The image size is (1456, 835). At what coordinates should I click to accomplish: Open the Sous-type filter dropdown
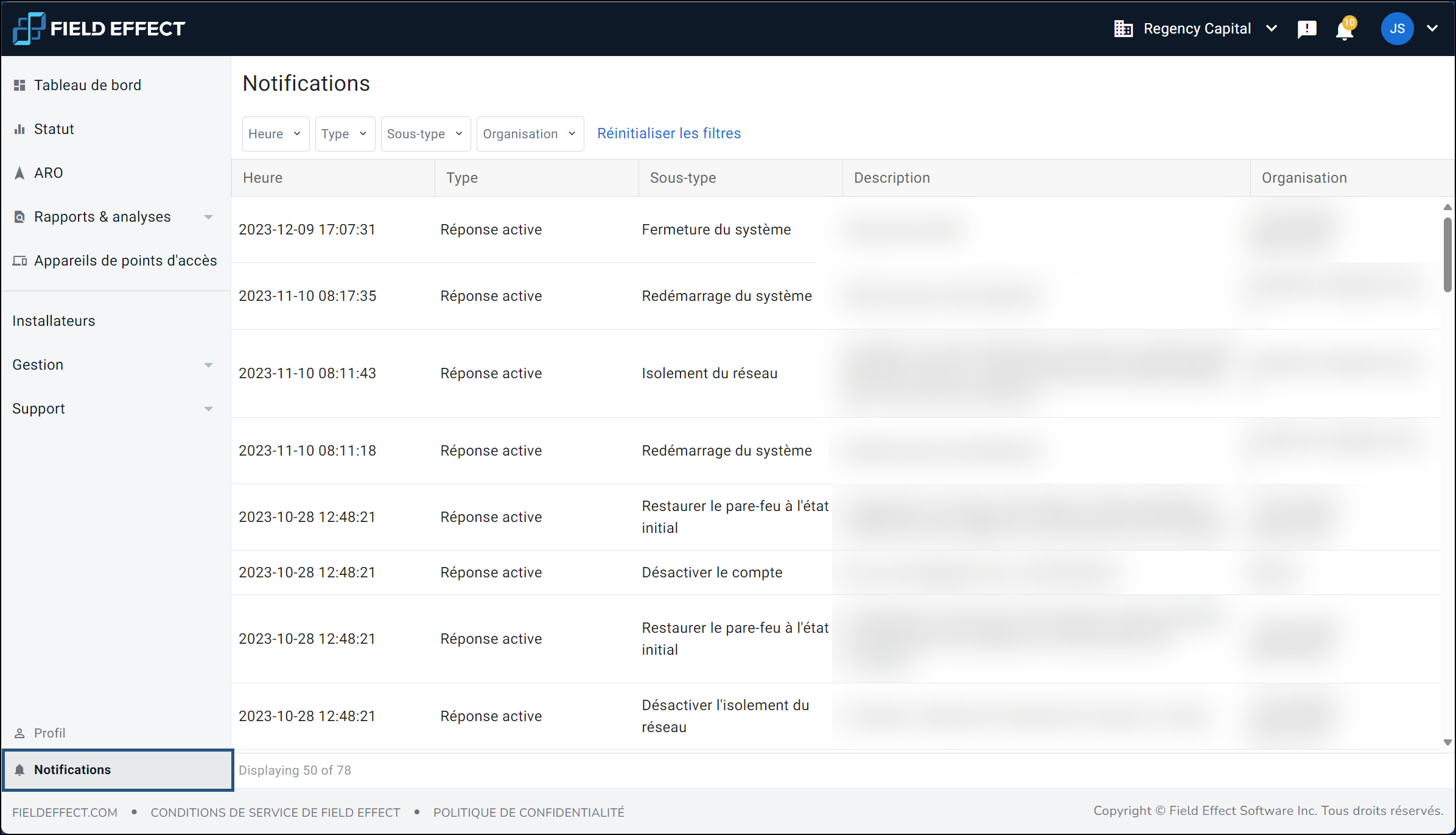point(425,134)
